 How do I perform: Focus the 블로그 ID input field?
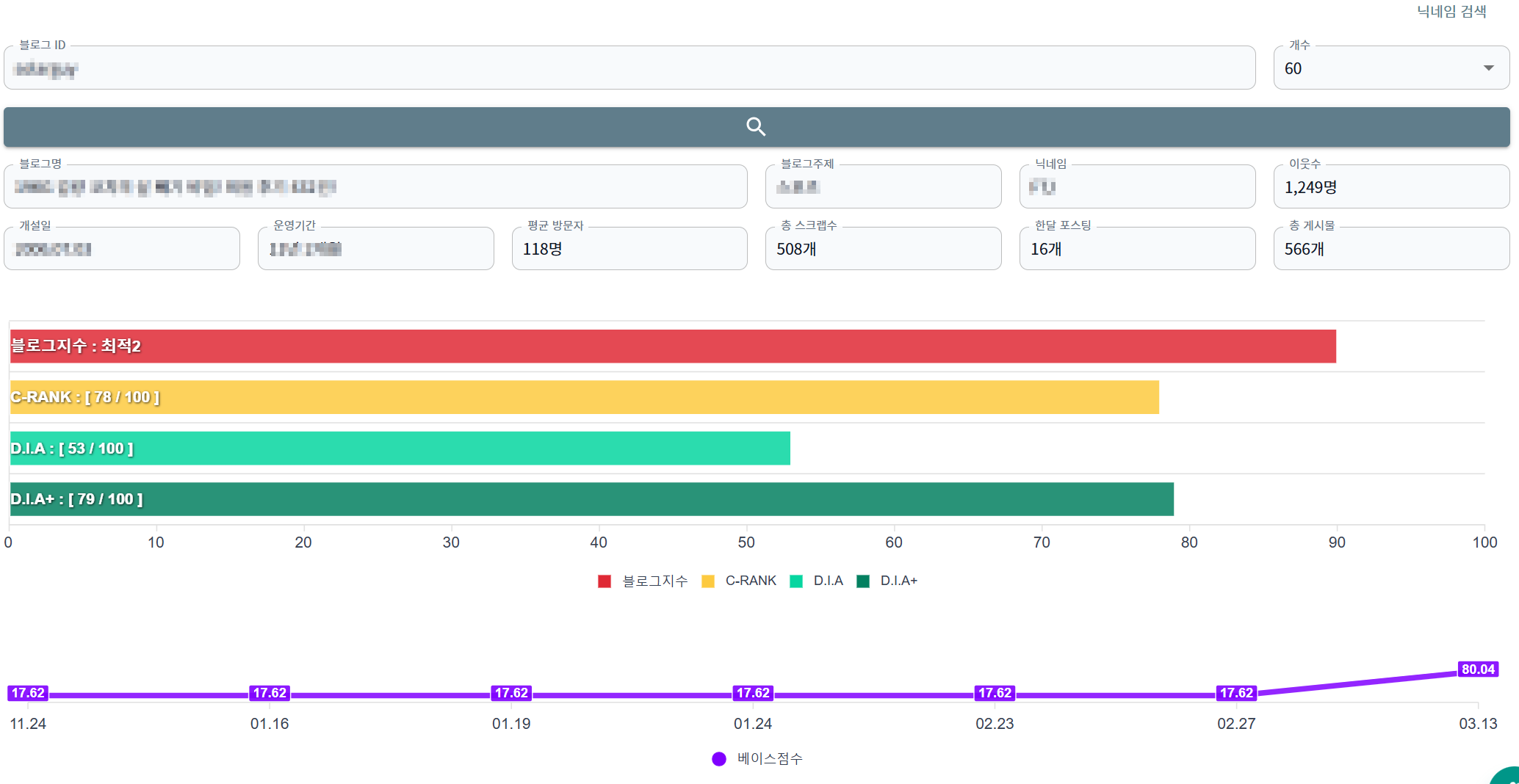629,68
